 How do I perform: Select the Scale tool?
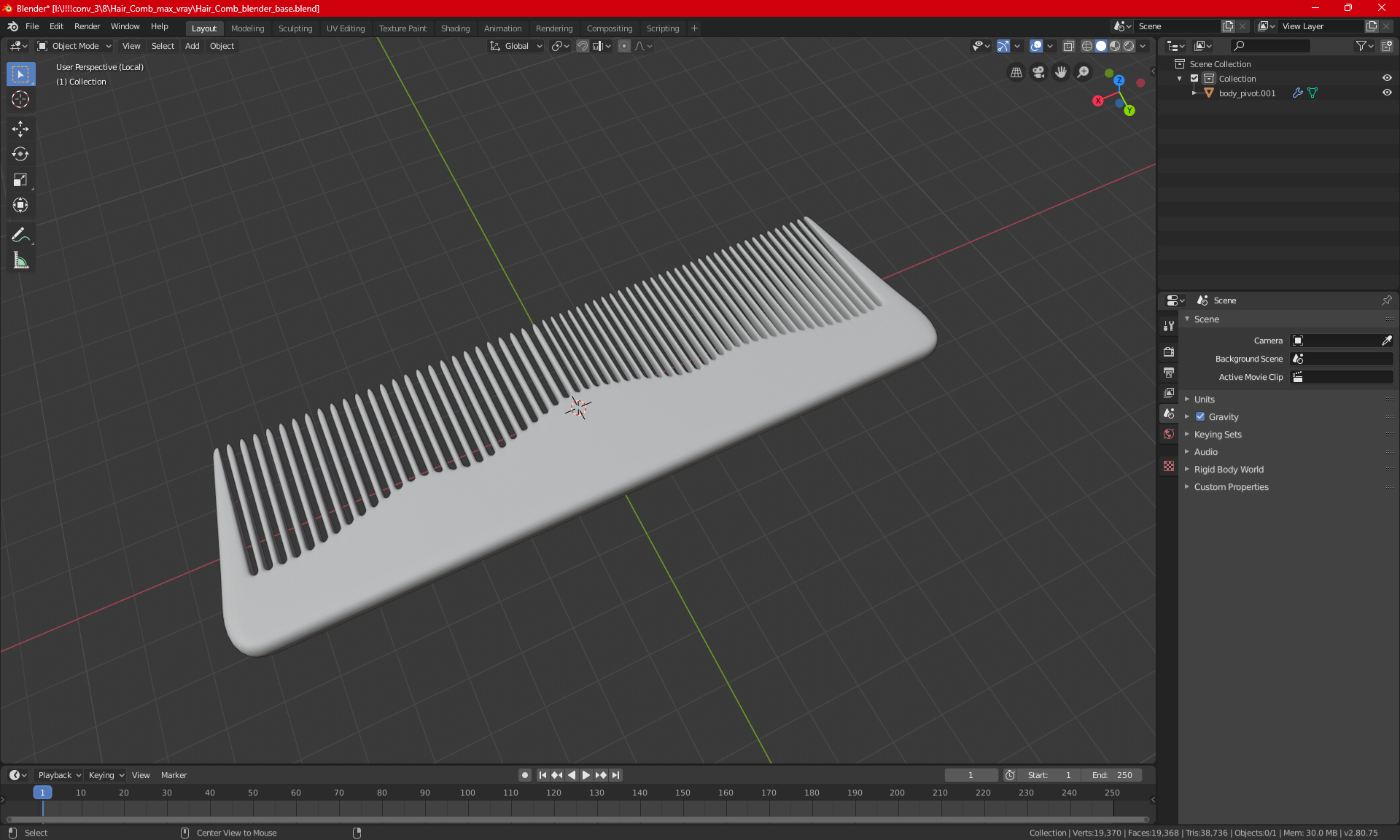(20, 179)
